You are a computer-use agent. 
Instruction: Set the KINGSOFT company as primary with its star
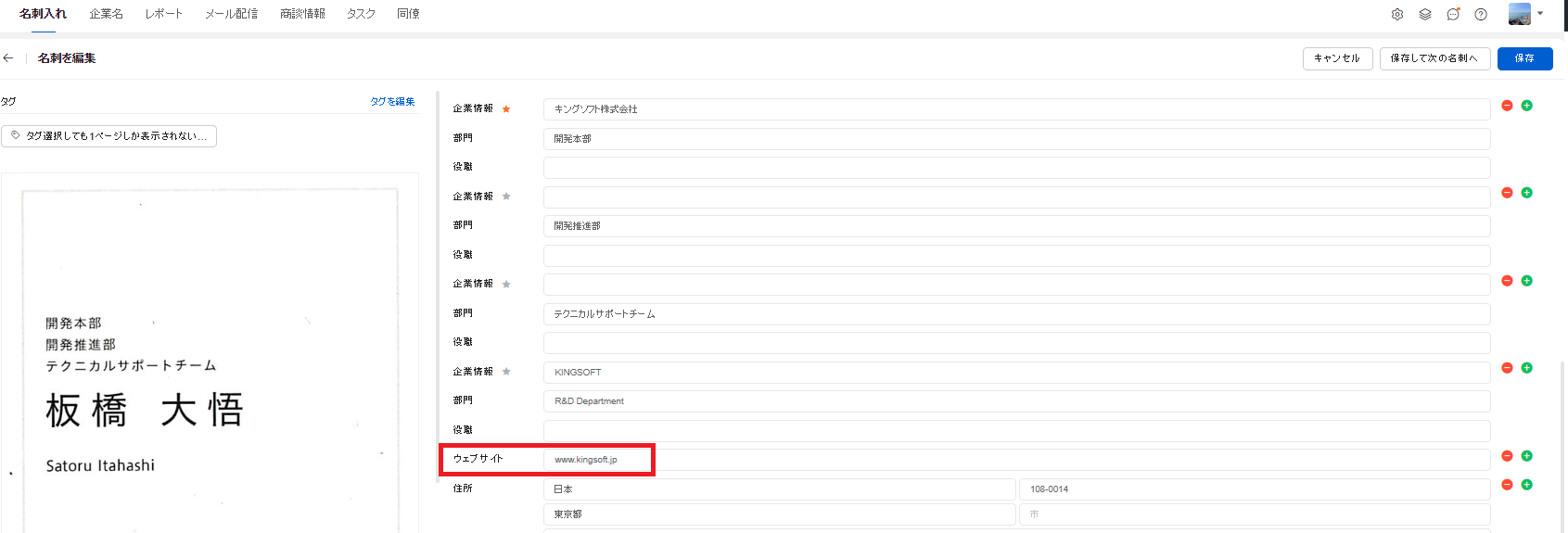click(x=506, y=372)
